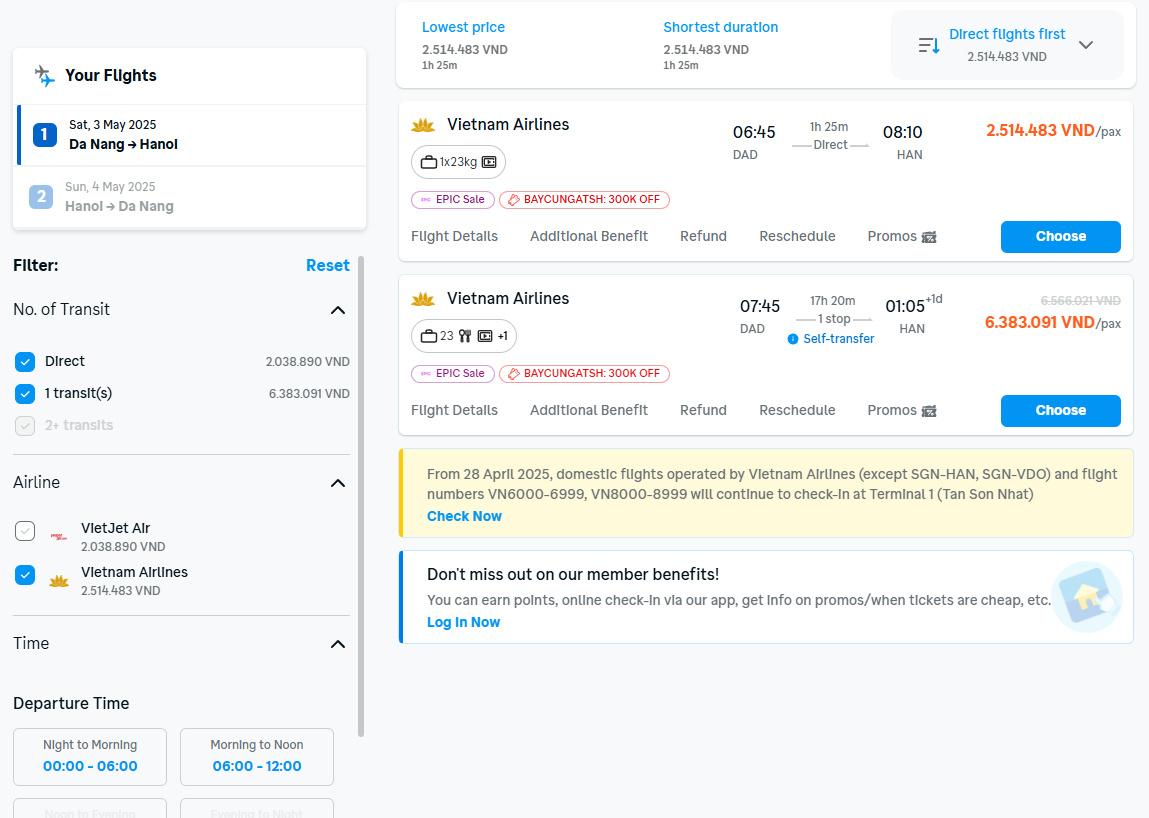Collapse the No. of Transit section
The height and width of the screenshot is (818, 1149).
click(338, 310)
